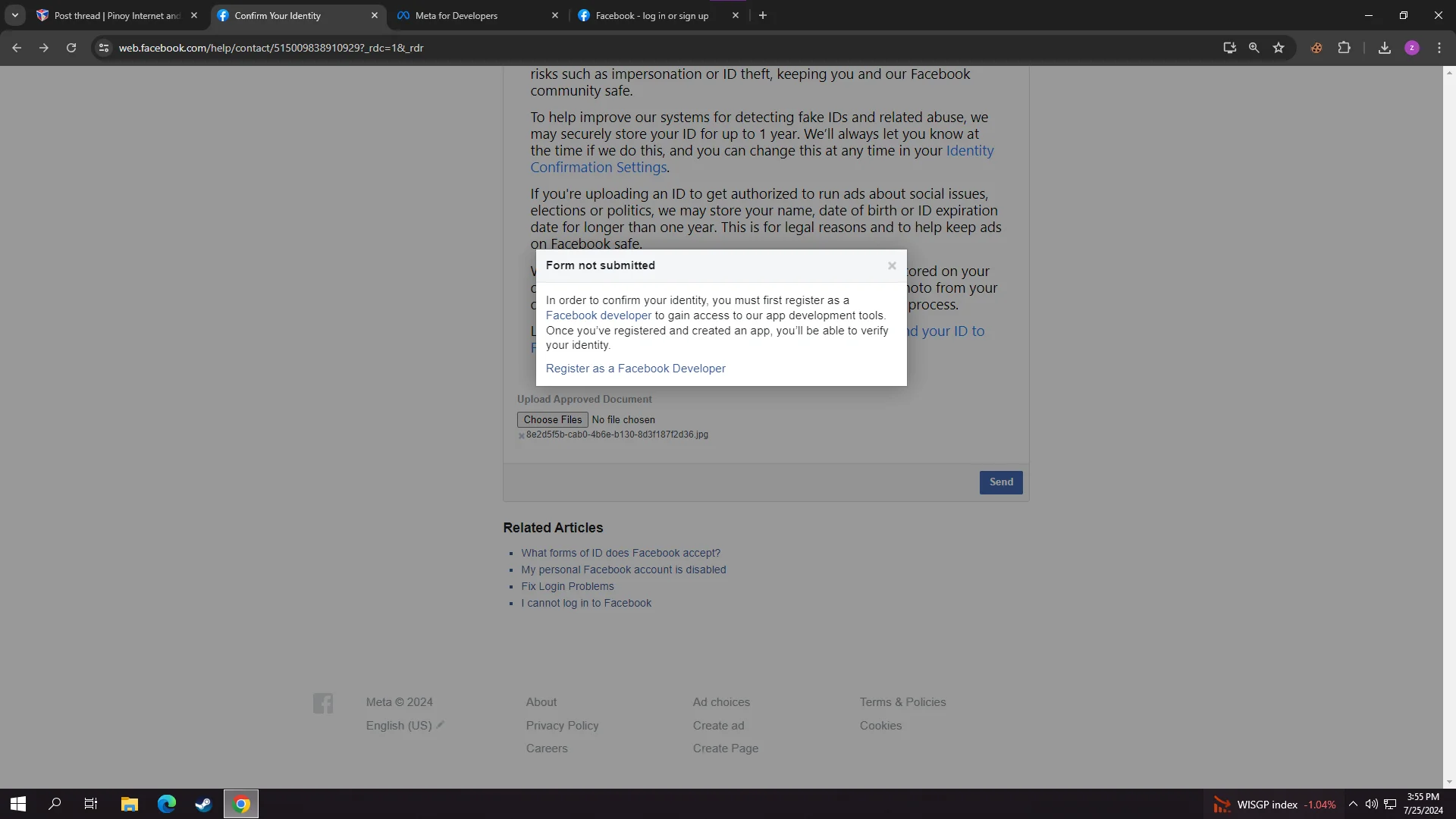
Task: Click install app icon in address bar
Action: coord(1229,48)
